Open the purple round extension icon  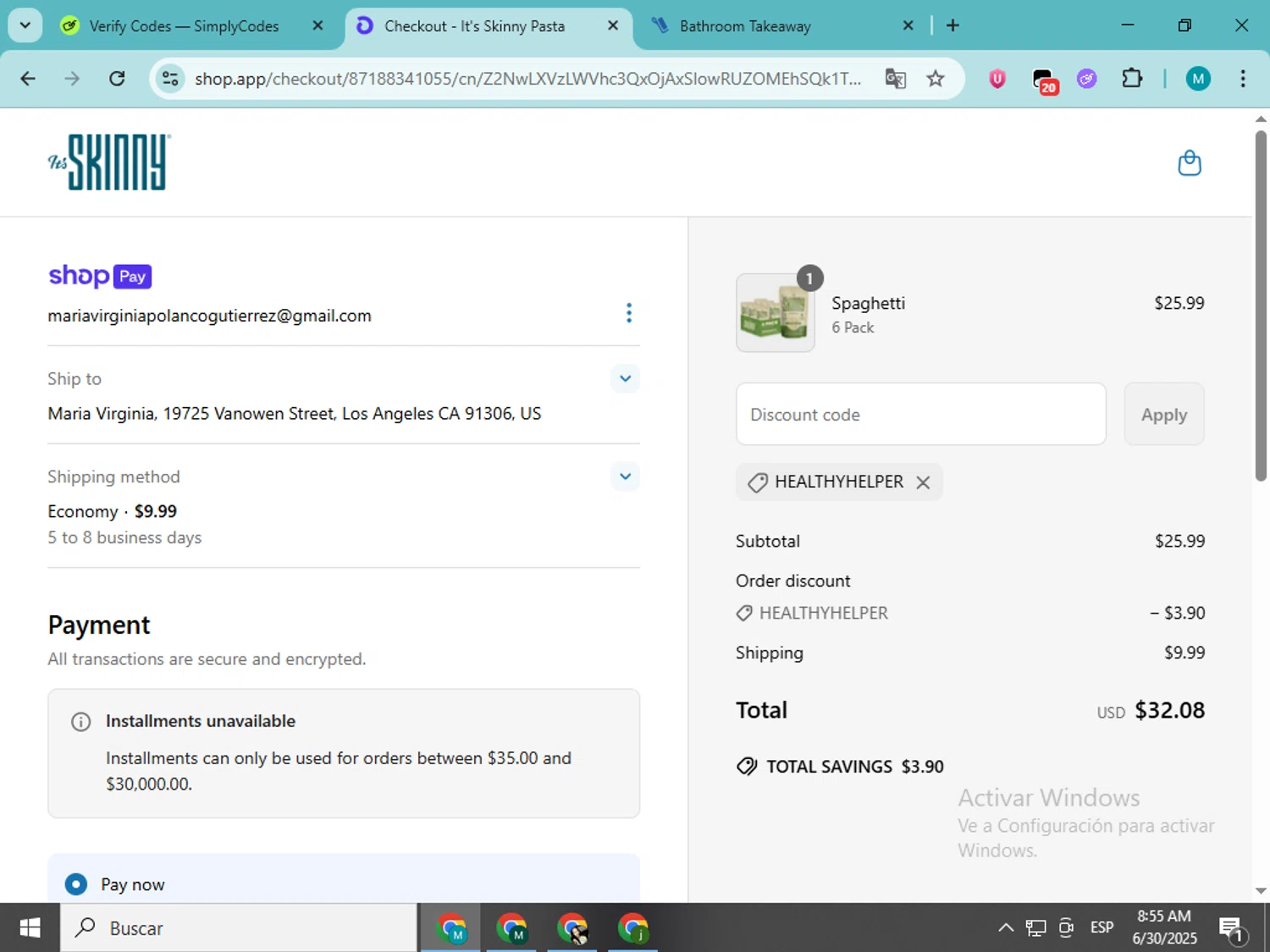tap(1086, 79)
